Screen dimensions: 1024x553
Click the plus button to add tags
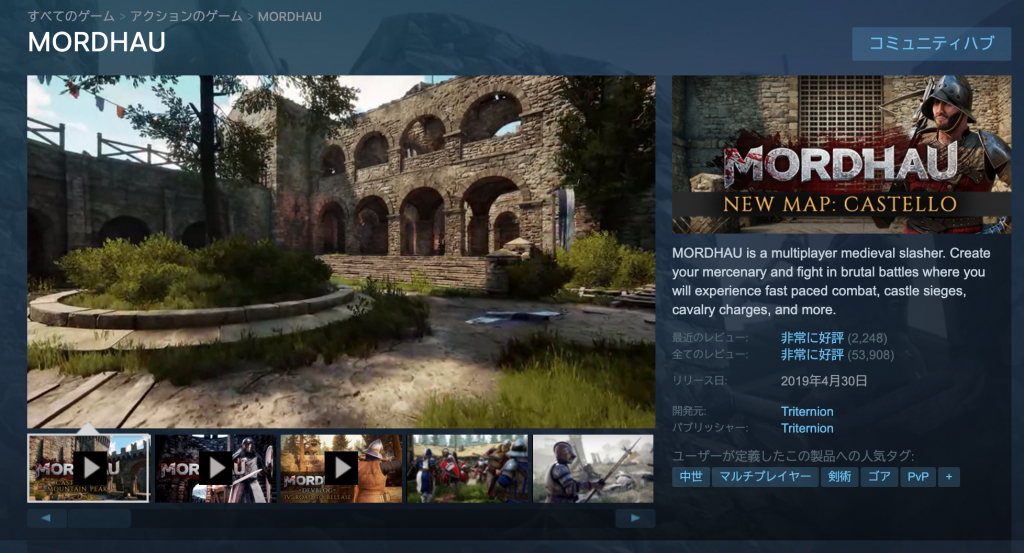tap(949, 477)
